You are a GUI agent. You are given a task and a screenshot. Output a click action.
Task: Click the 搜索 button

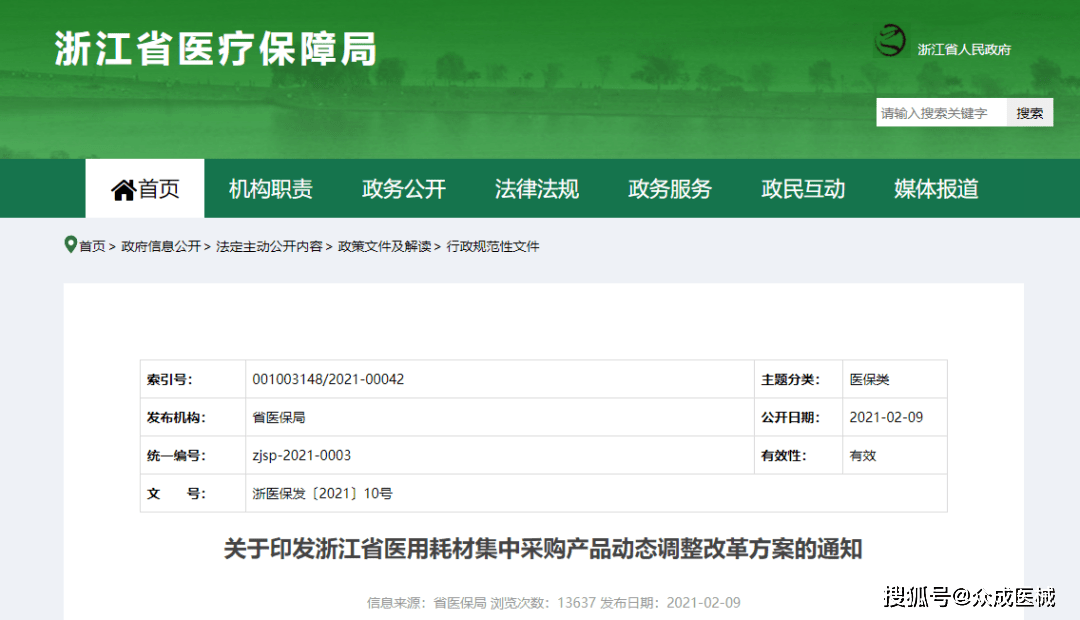pyautogui.click(x=1030, y=112)
